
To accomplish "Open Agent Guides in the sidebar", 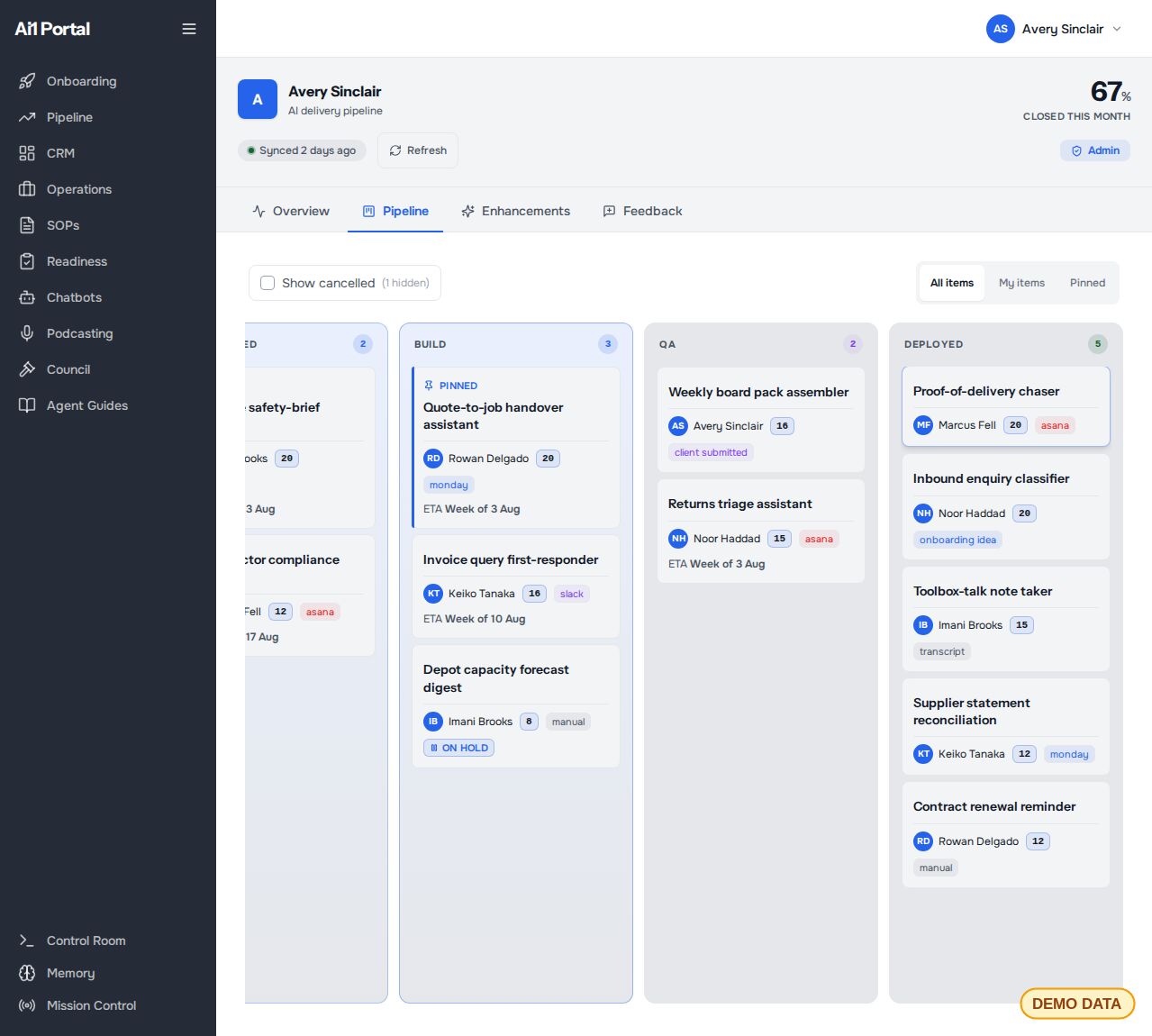I will [108, 405].
